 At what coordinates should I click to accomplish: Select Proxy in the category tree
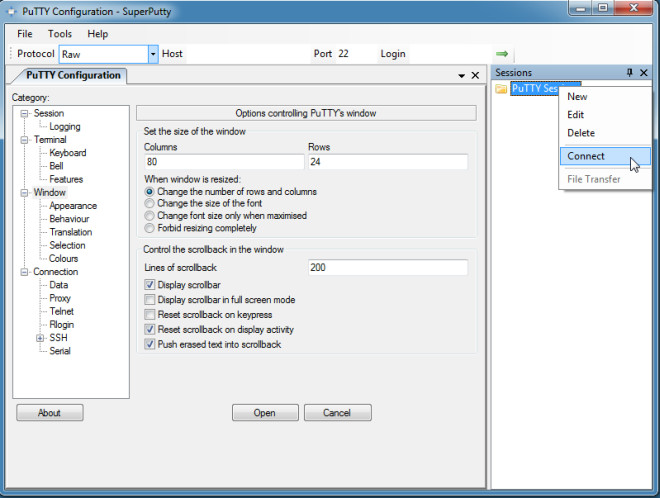tap(60, 298)
